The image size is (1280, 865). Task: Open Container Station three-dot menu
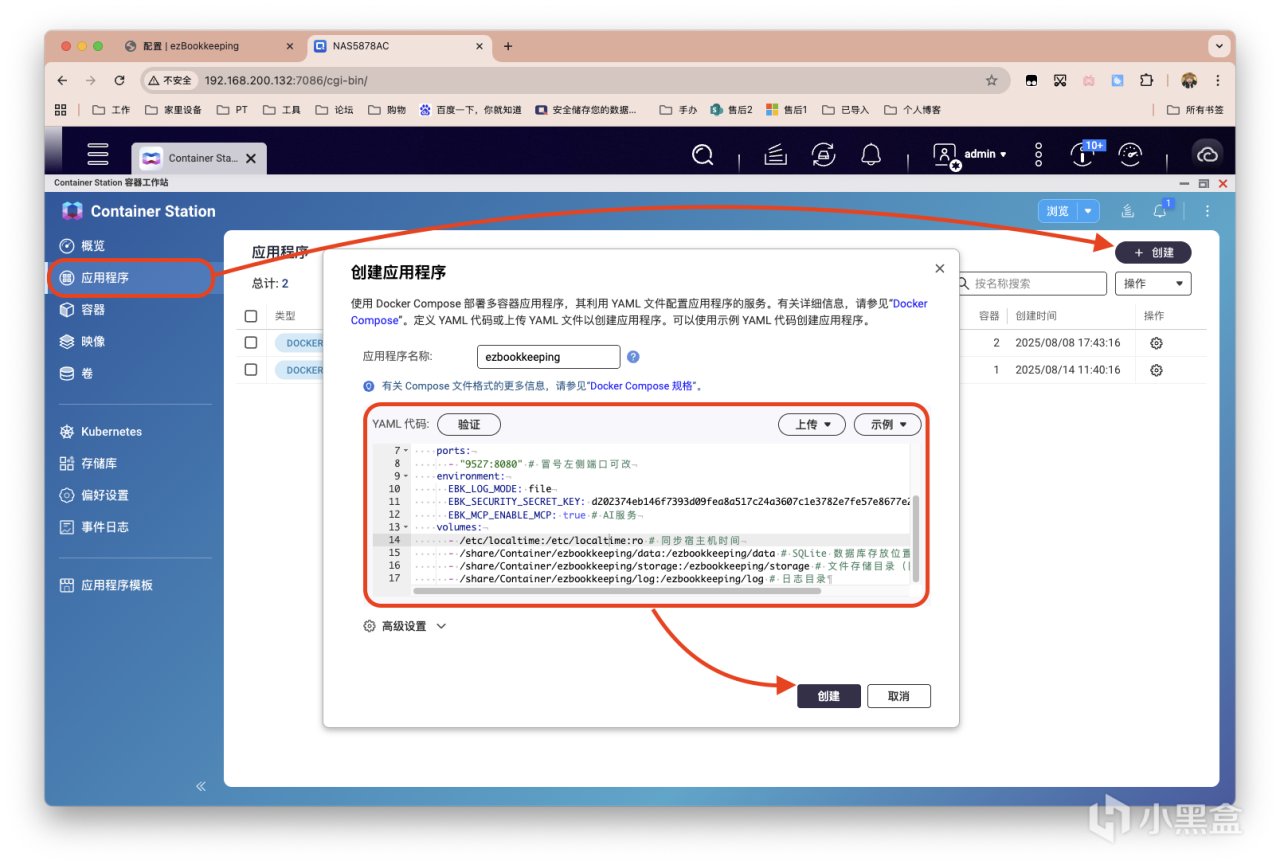1207,211
